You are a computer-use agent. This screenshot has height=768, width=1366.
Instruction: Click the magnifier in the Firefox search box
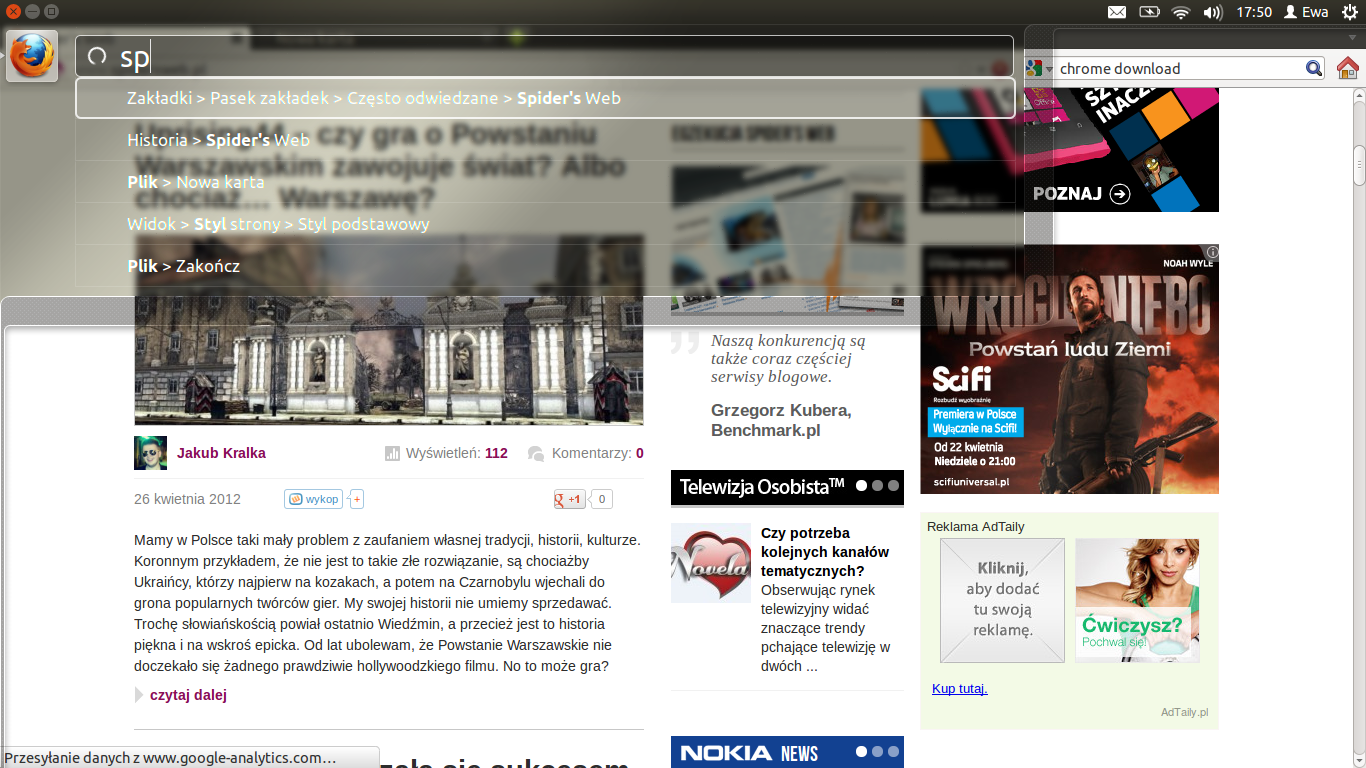tap(1314, 68)
